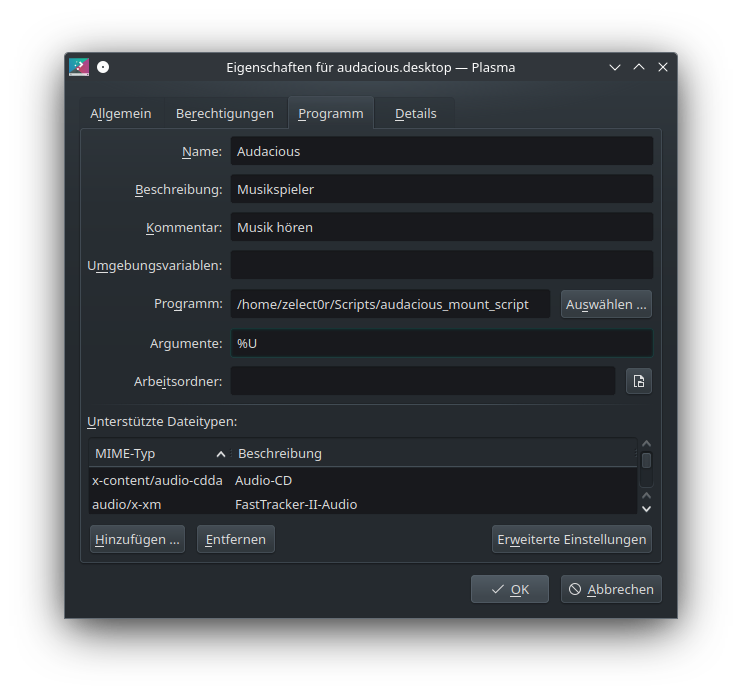Viewport: 742px width, 695px height.
Task: Click the second scrollbar up arrow above down arrow
Action: click(x=646, y=496)
